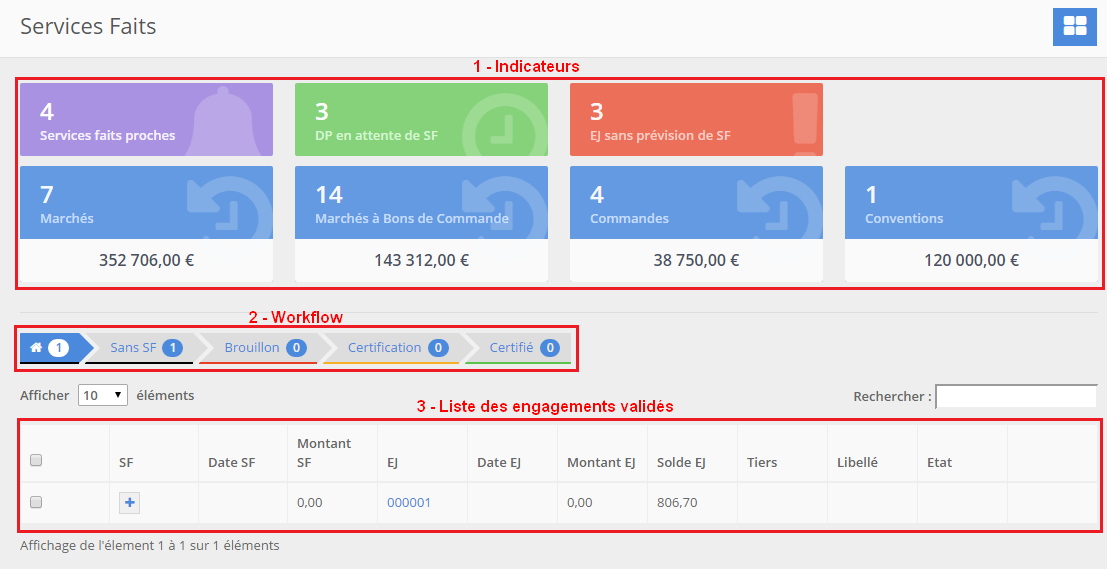The height and width of the screenshot is (569, 1107).
Task: Click the grid layout icon top right
Action: point(1074,26)
